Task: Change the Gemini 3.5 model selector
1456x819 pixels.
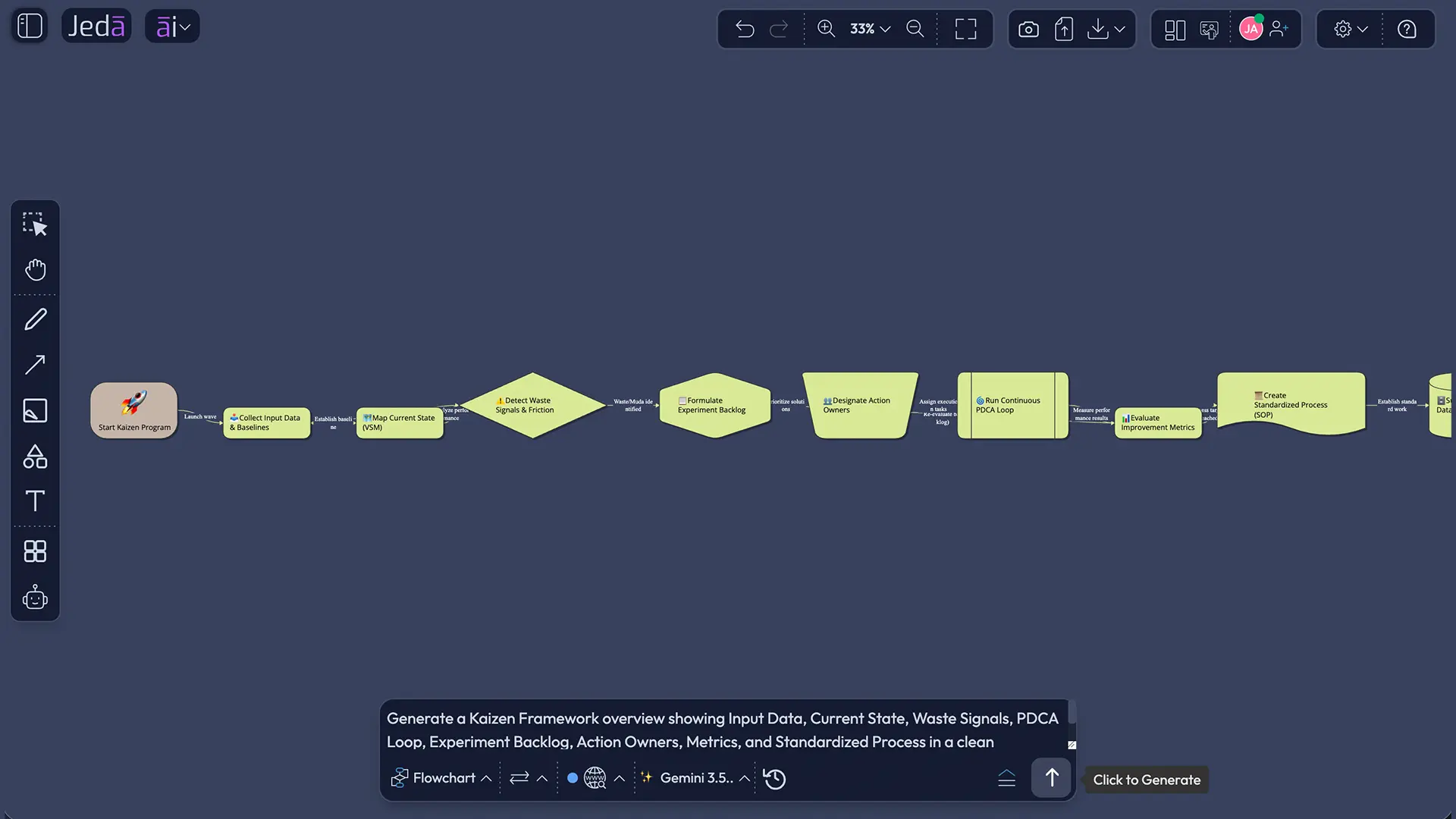Action: pyautogui.click(x=695, y=778)
